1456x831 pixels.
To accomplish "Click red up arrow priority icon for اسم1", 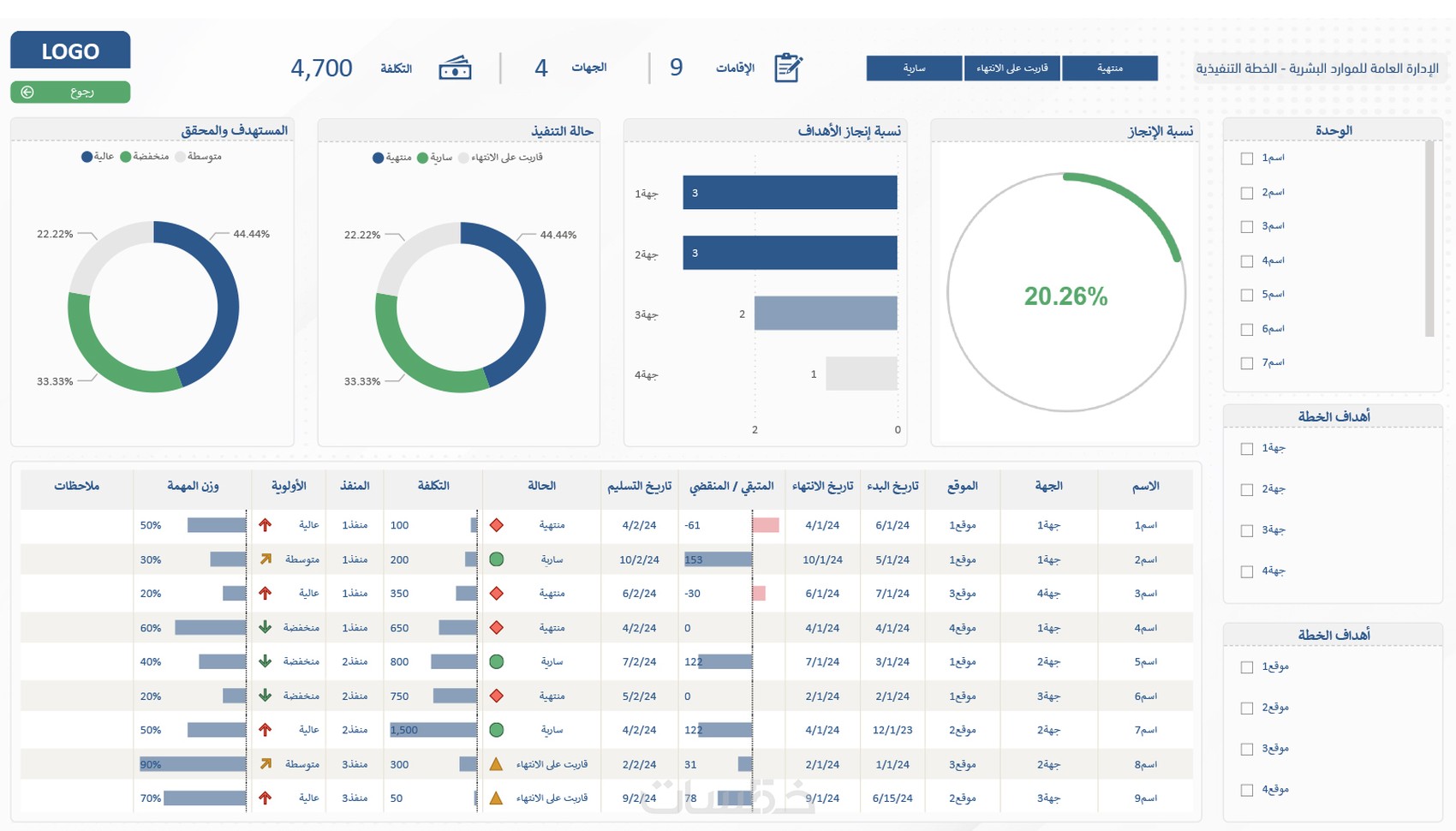I will point(265,525).
